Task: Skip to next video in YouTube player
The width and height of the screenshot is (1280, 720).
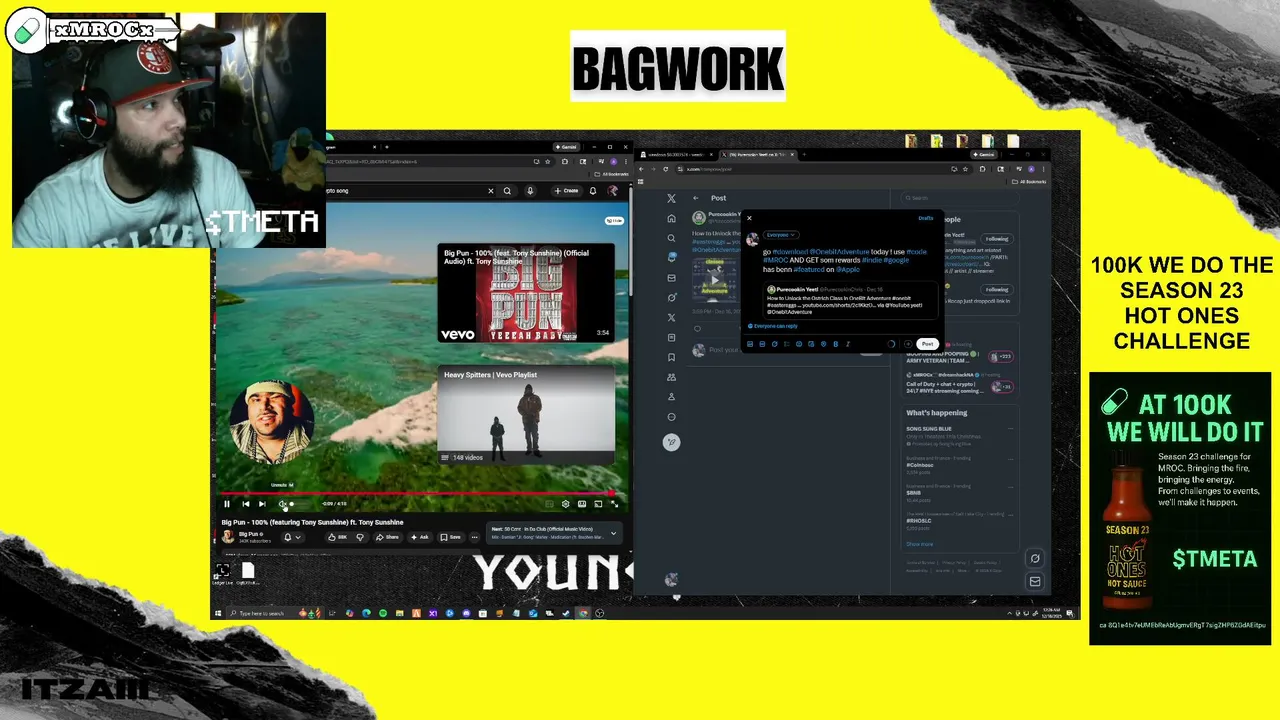Action: pos(262,504)
